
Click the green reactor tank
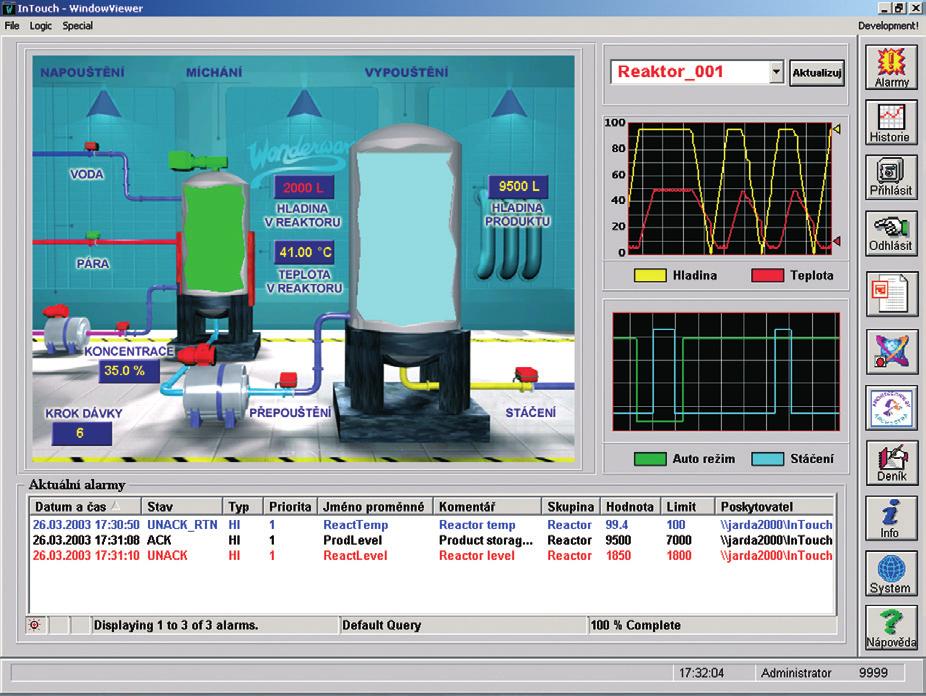pyautogui.click(x=214, y=238)
